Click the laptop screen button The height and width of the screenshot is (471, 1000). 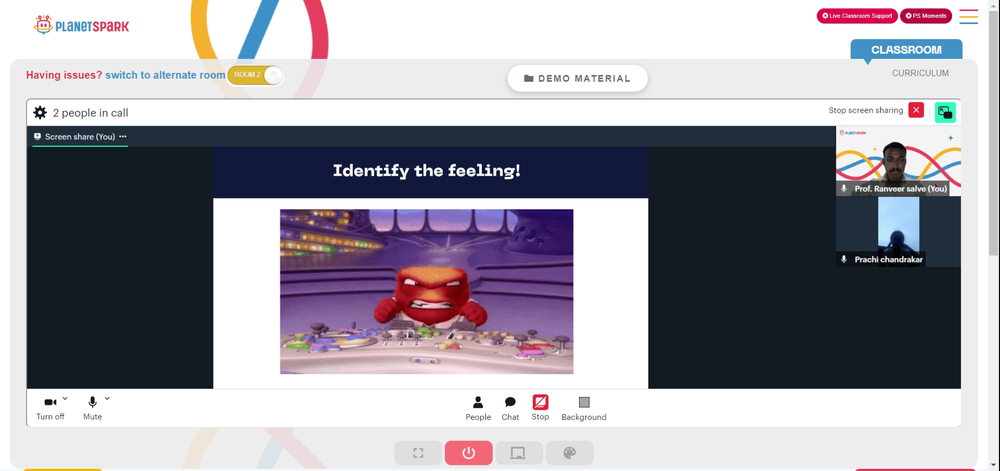coord(518,453)
